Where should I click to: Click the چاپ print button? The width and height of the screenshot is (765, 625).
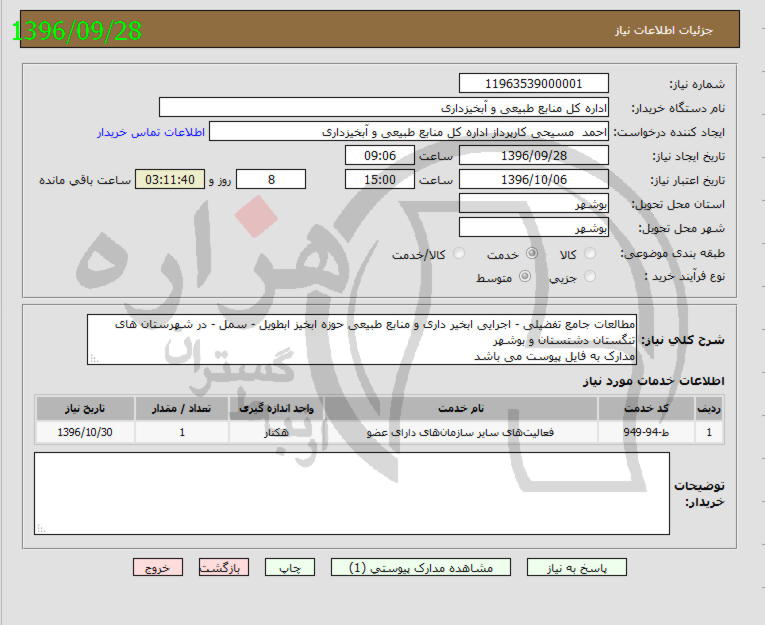290,567
